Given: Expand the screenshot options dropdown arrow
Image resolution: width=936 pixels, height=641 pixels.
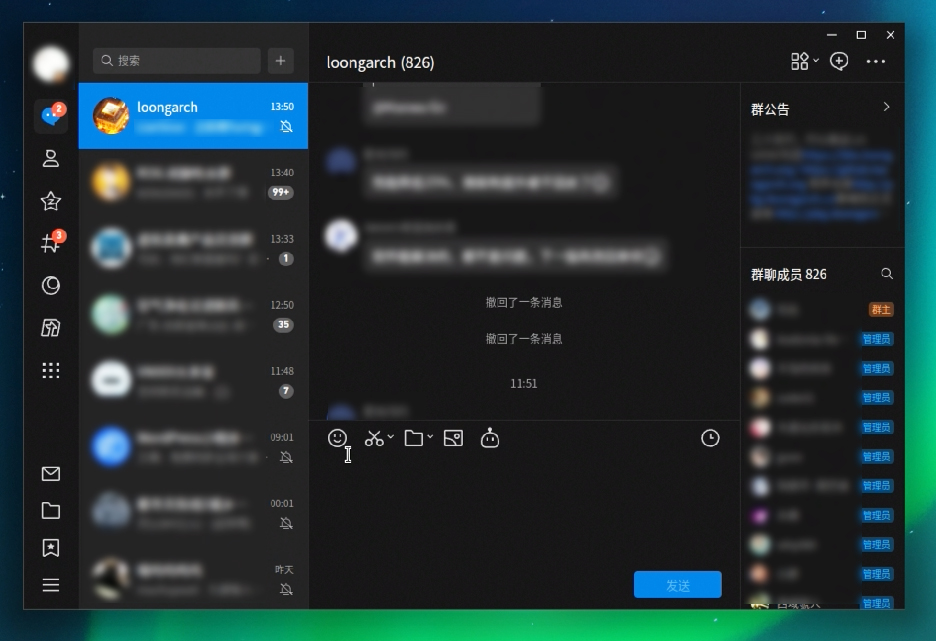Looking at the screenshot, I should pyautogui.click(x=391, y=438).
